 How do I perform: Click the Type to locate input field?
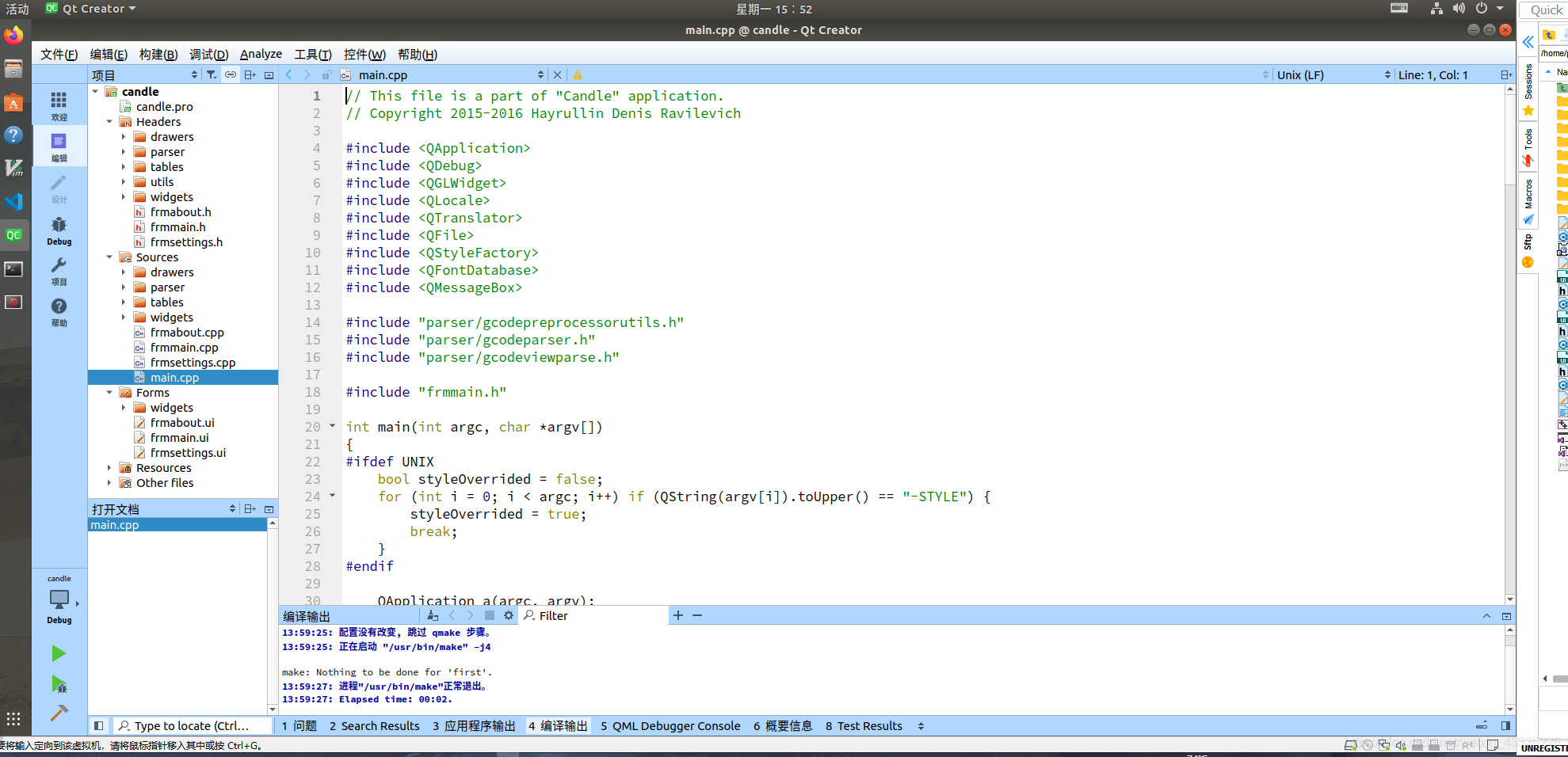pyautogui.click(x=193, y=725)
